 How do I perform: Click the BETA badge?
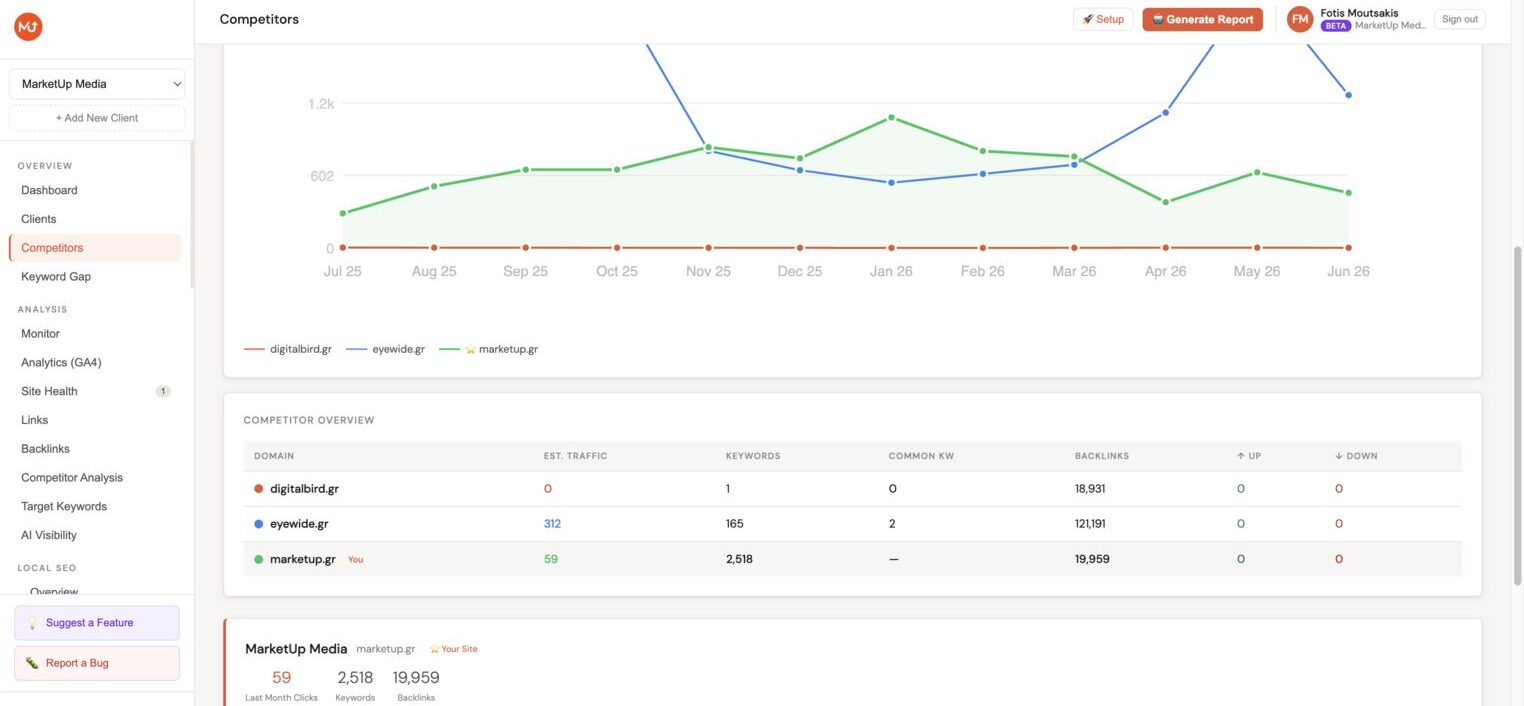pyautogui.click(x=1336, y=26)
